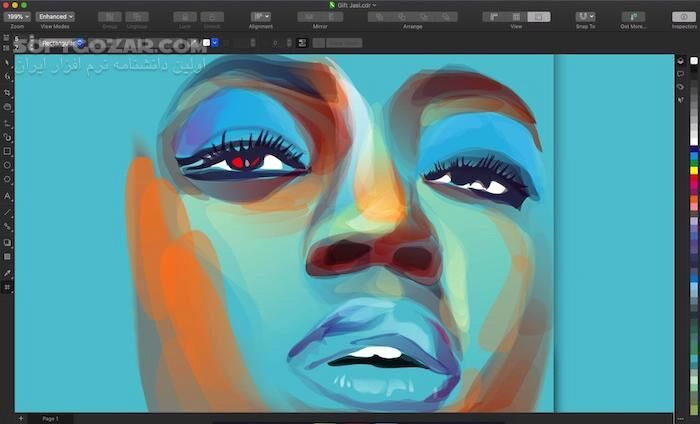
Task: Select the Text tool
Action: (x=7, y=196)
